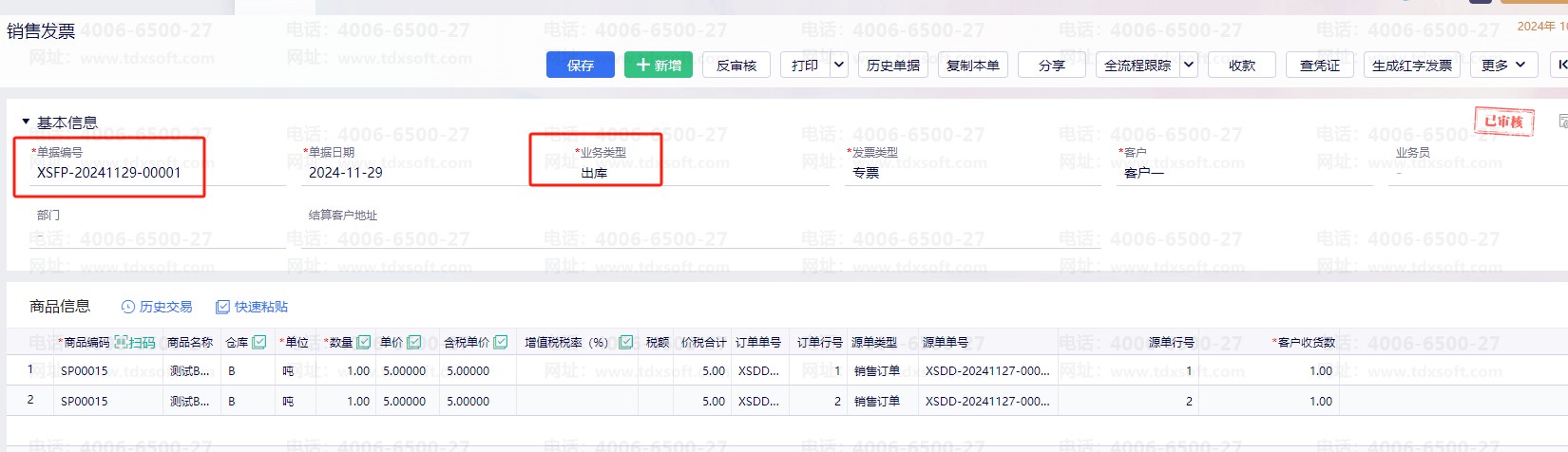Click batch-fill icon beside 仓库 column
1568x452 pixels.
[259, 342]
